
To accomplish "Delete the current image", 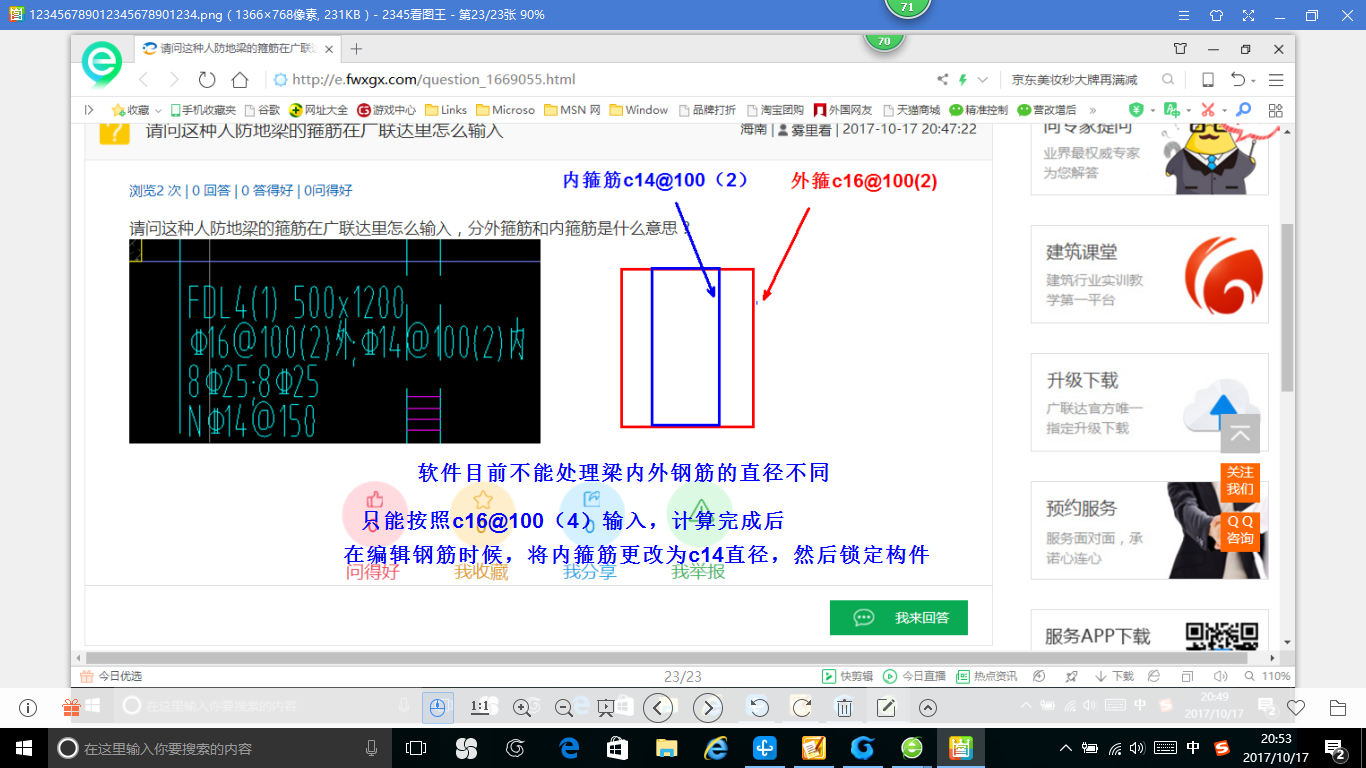I will [x=844, y=708].
